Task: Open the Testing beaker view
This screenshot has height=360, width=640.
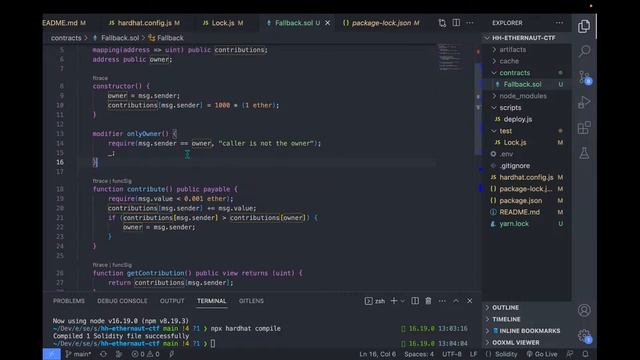Action: 584,153
